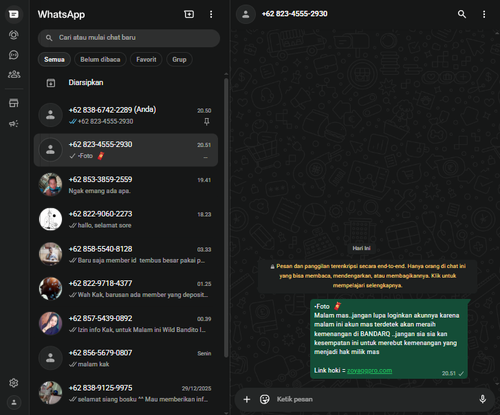Click avatar of +62 822-9060-2273

click(x=50, y=219)
